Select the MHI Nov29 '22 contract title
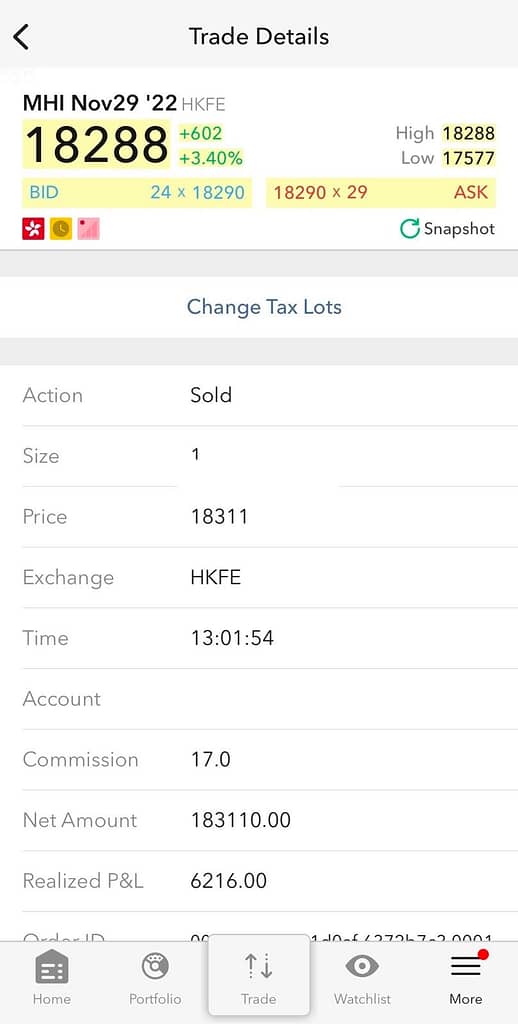The width and height of the screenshot is (518, 1024). pyautogui.click(x=100, y=103)
